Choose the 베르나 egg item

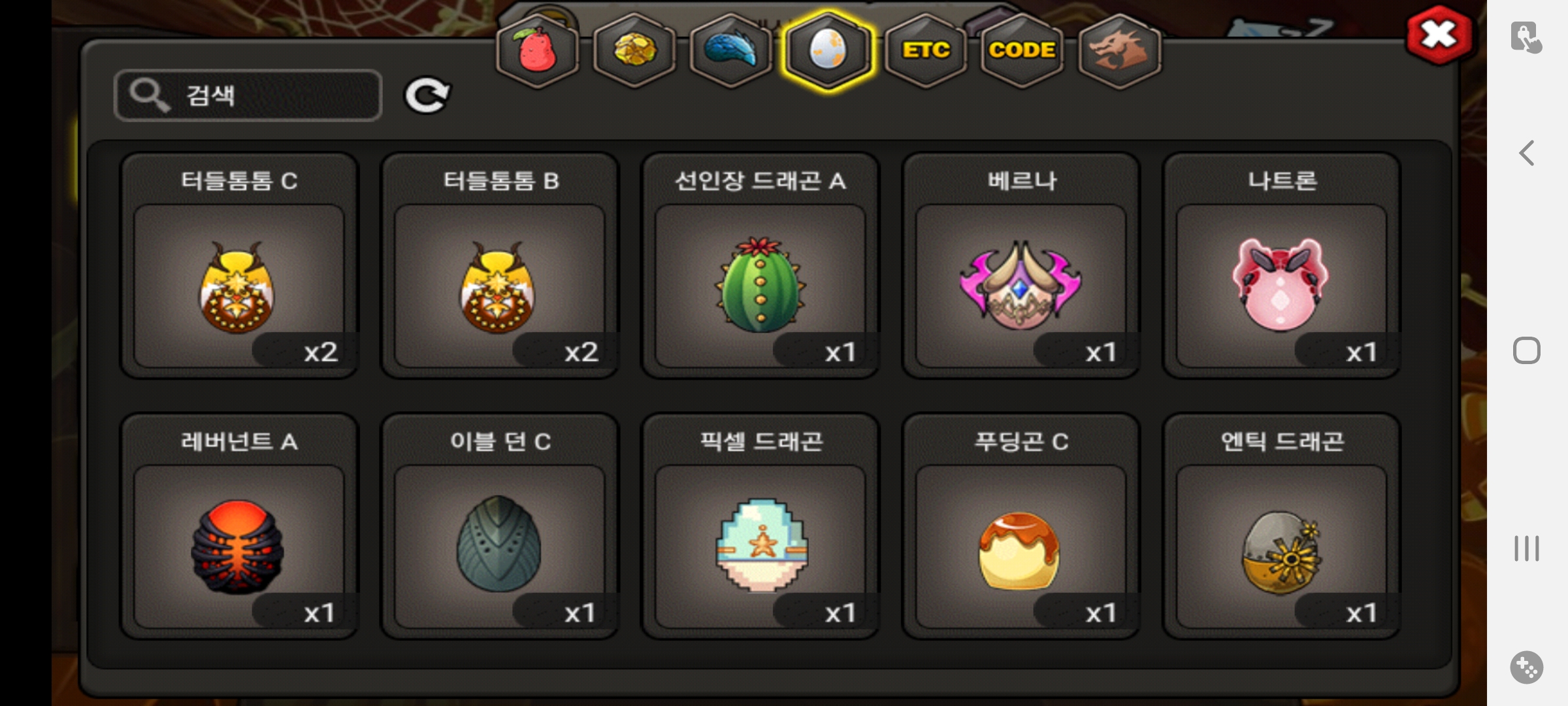click(x=1021, y=265)
